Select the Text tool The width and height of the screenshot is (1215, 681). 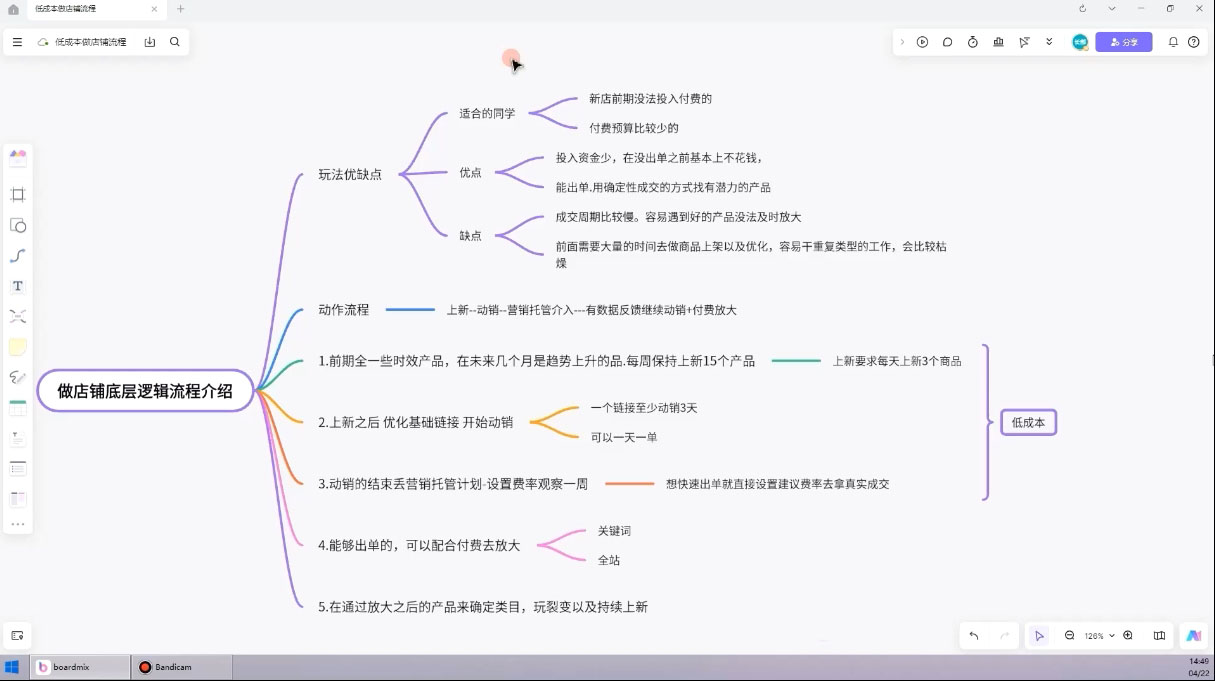click(18, 285)
